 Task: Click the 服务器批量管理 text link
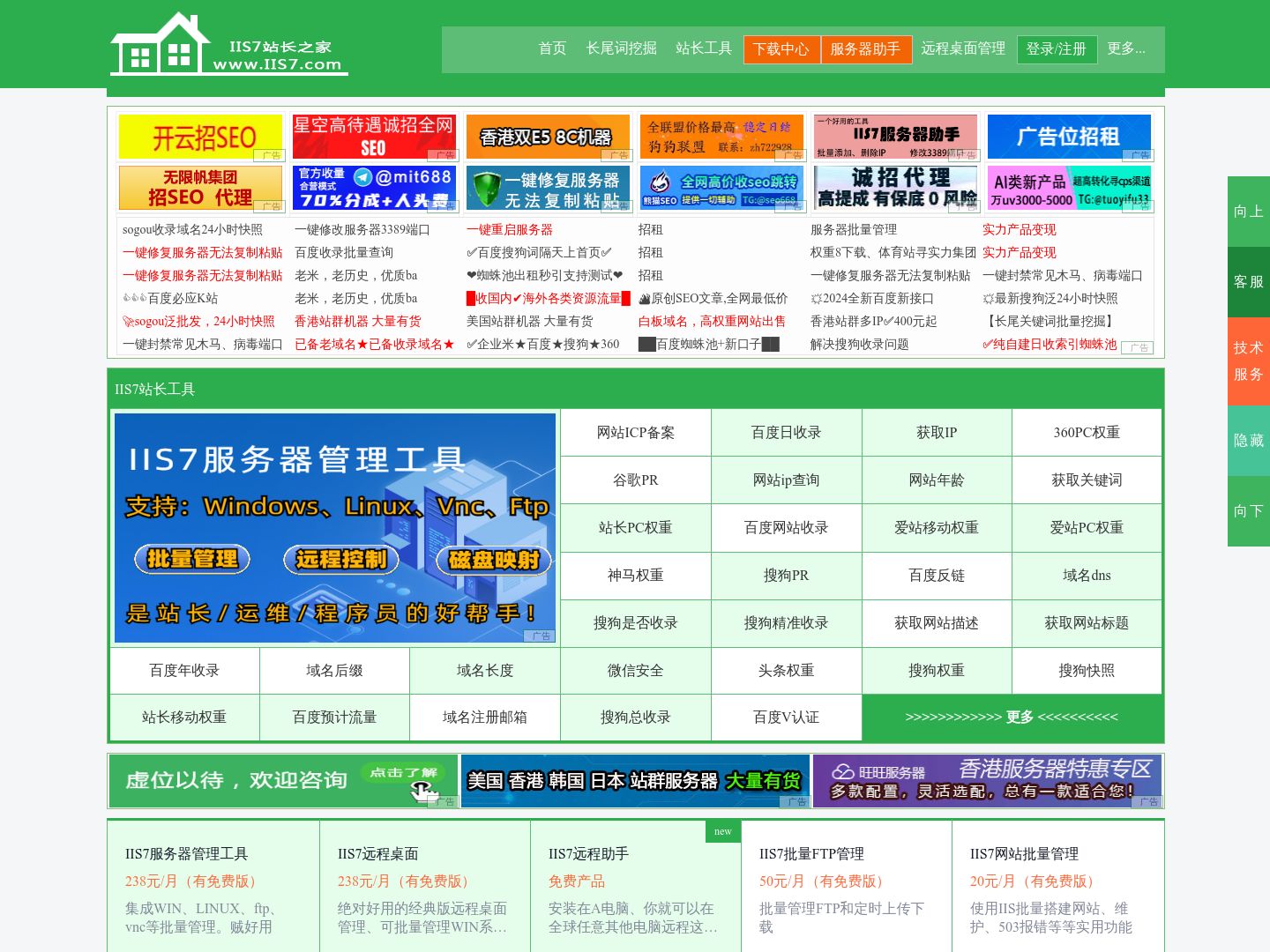(854, 229)
